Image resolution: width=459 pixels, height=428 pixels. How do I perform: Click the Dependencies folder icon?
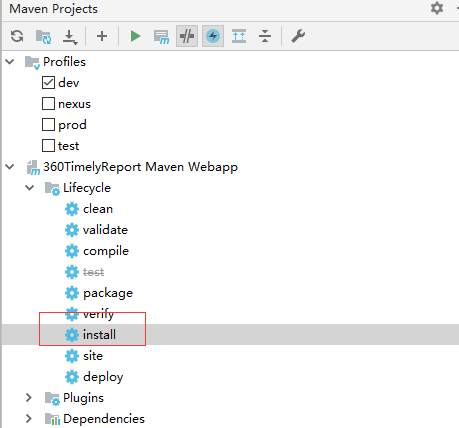point(52,419)
